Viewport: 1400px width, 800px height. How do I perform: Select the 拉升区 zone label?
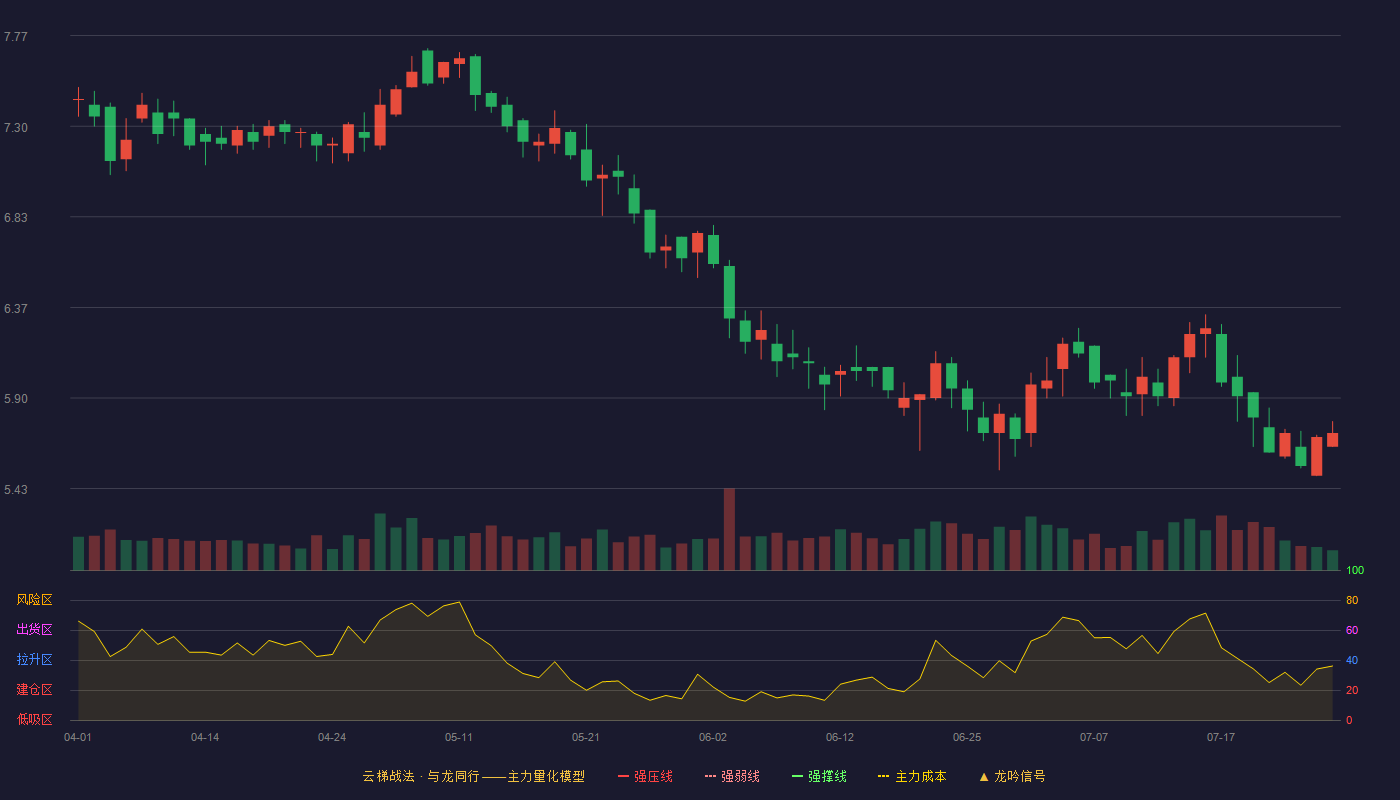pyautogui.click(x=34, y=660)
